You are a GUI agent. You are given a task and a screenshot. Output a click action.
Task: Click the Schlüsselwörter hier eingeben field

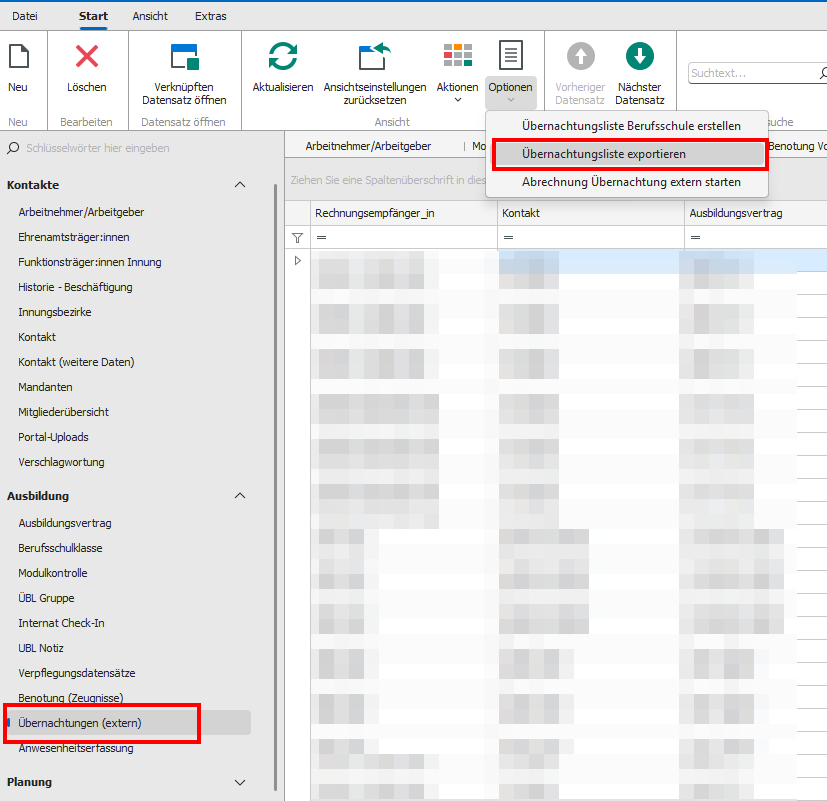[98, 148]
